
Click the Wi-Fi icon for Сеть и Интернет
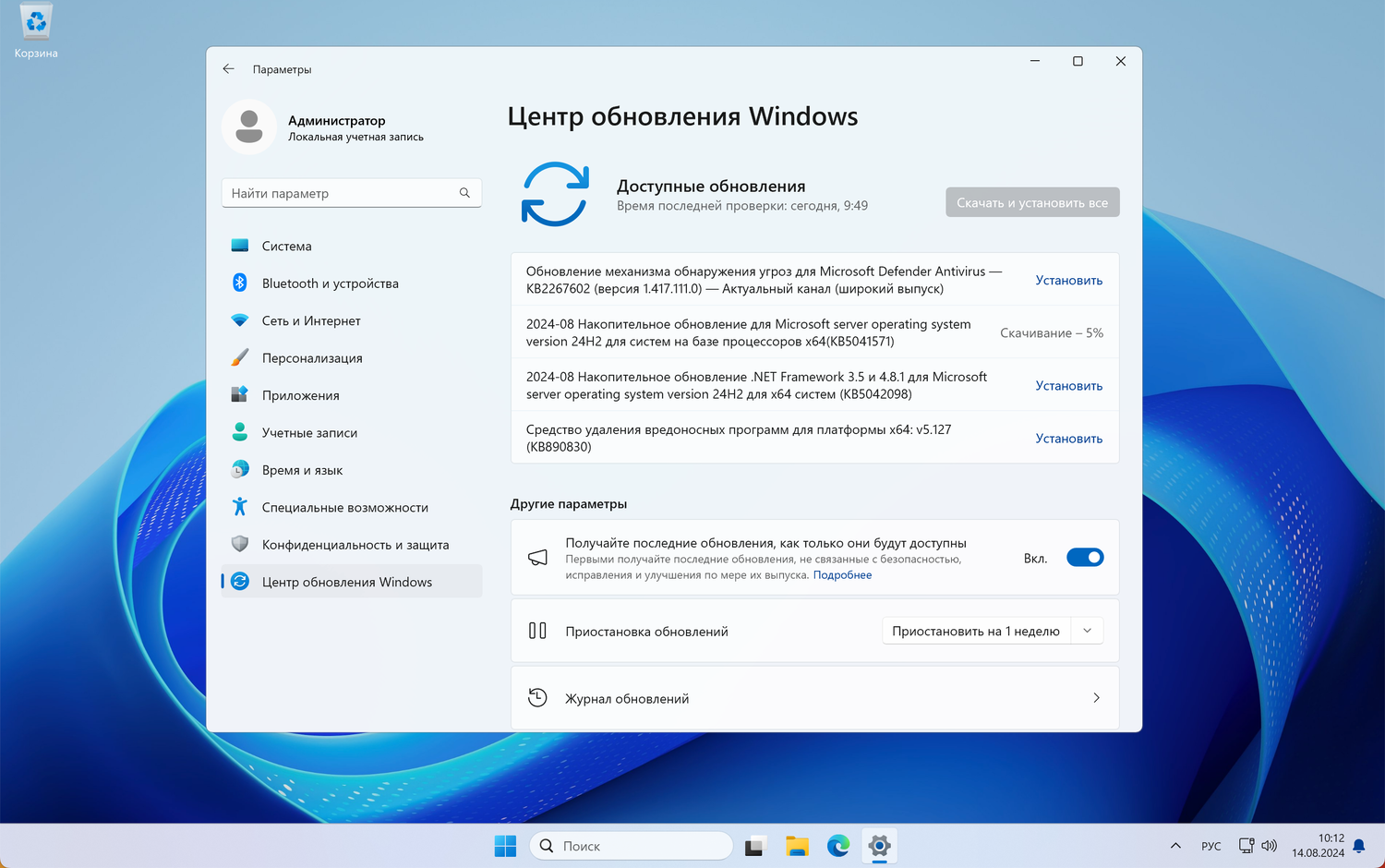pyautogui.click(x=240, y=320)
